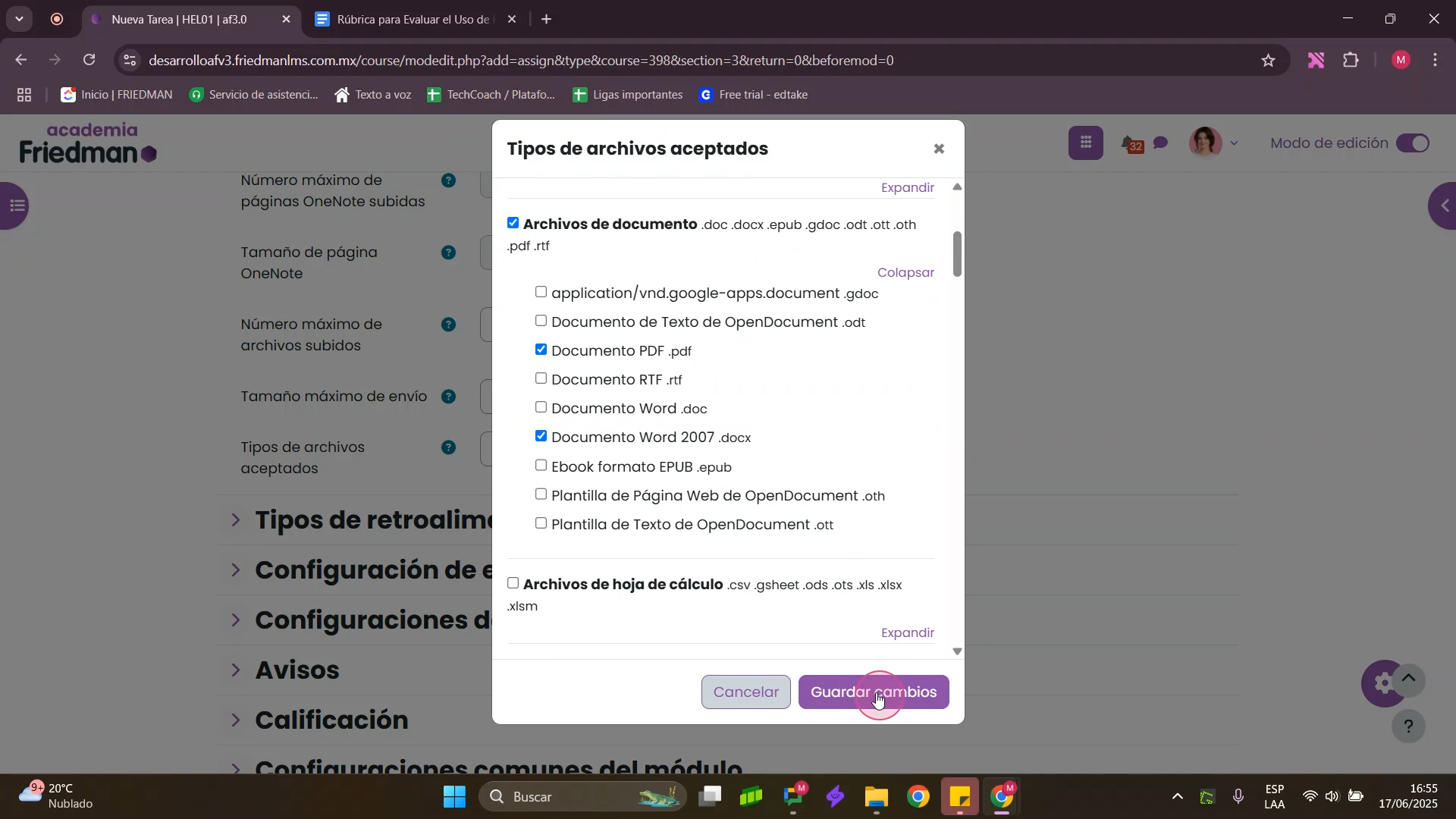Click the bookmark star in address bar

click(x=1268, y=61)
